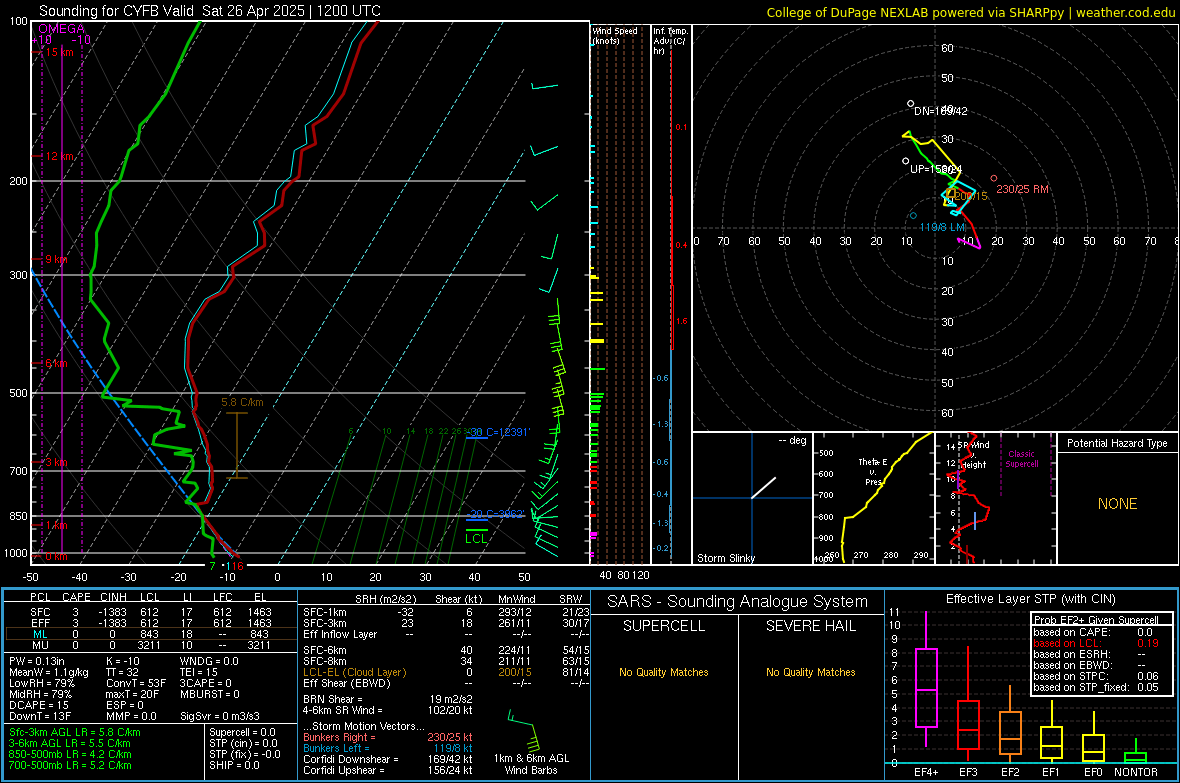Screen dimensions: 1180x783
Task: Click the SFC-1km SRH row
Action: (446, 612)
